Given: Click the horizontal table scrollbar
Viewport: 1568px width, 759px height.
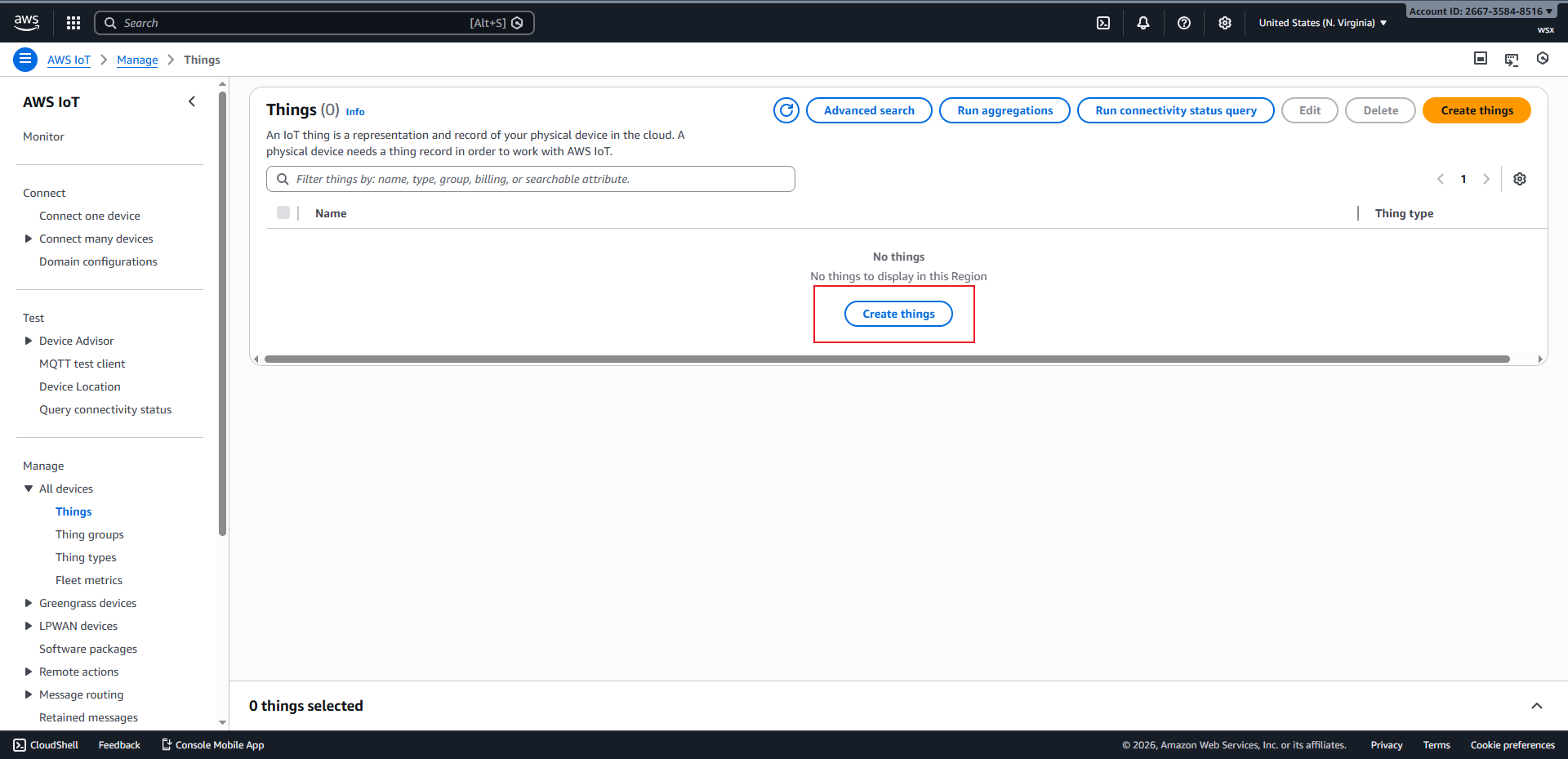Looking at the screenshot, I should 886,359.
